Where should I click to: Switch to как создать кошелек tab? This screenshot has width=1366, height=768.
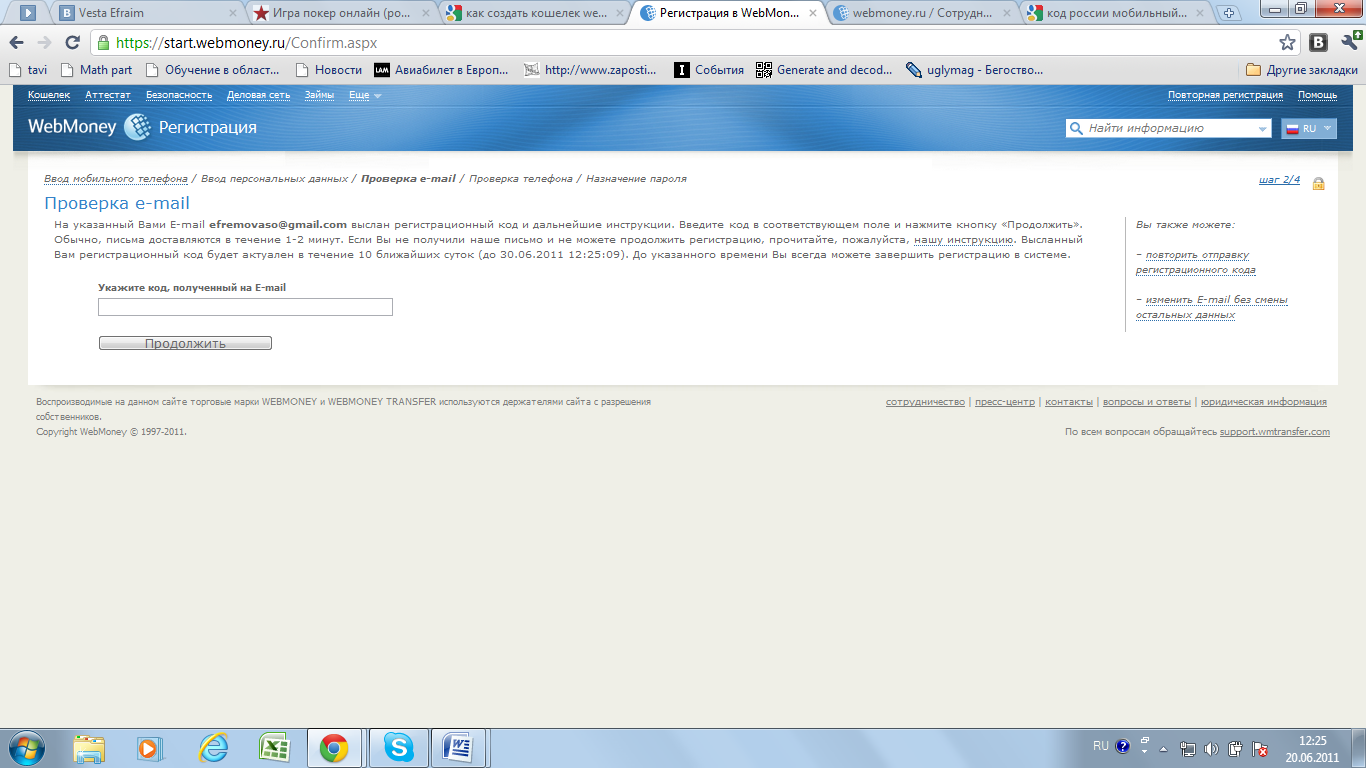pyautogui.click(x=535, y=14)
